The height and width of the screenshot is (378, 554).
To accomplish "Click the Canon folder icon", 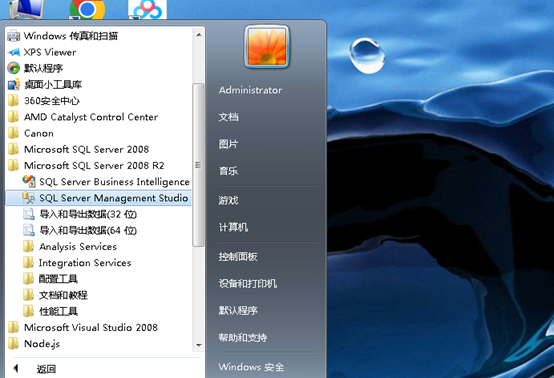I will tap(13, 133).
